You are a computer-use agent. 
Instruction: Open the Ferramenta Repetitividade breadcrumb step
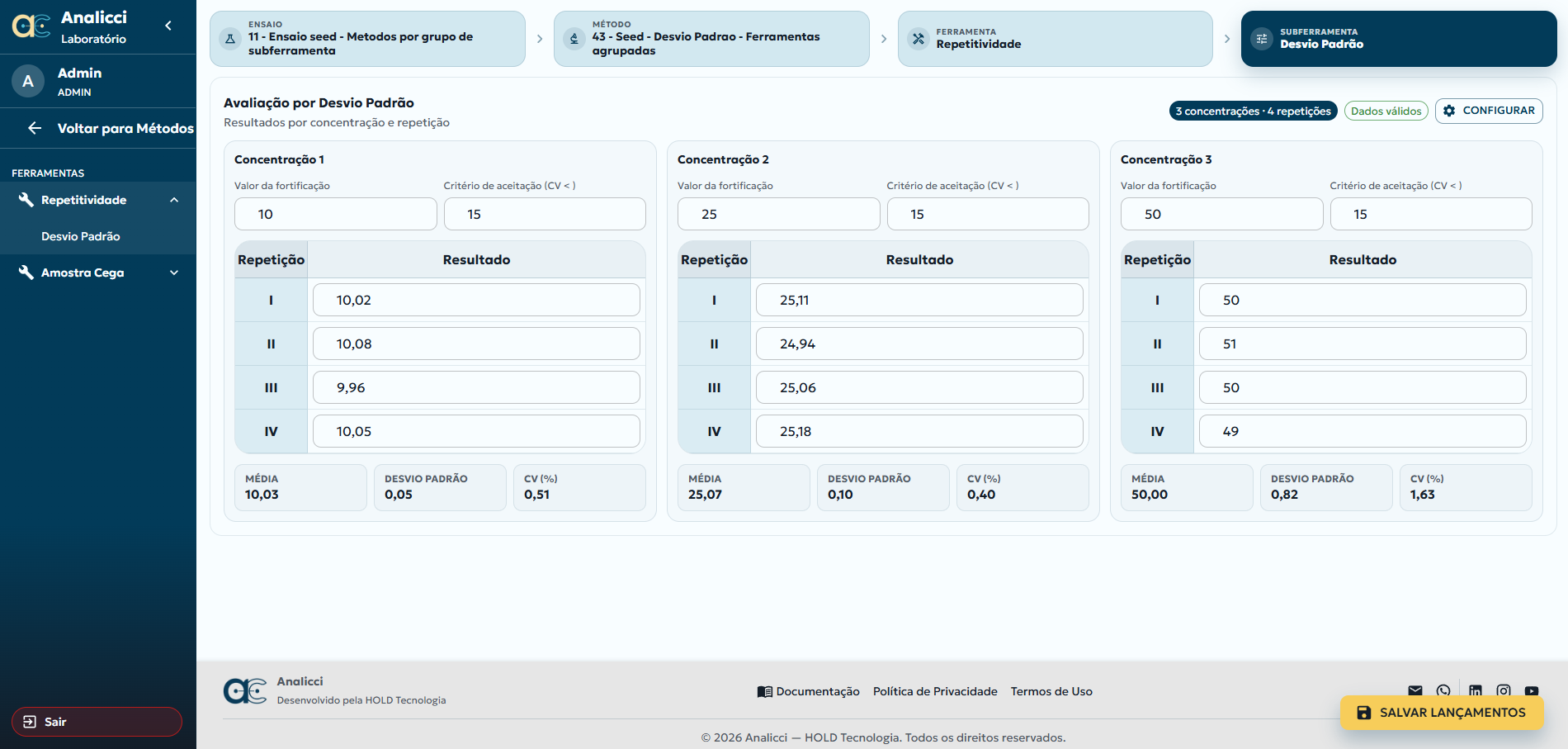tap(1056, 39)
